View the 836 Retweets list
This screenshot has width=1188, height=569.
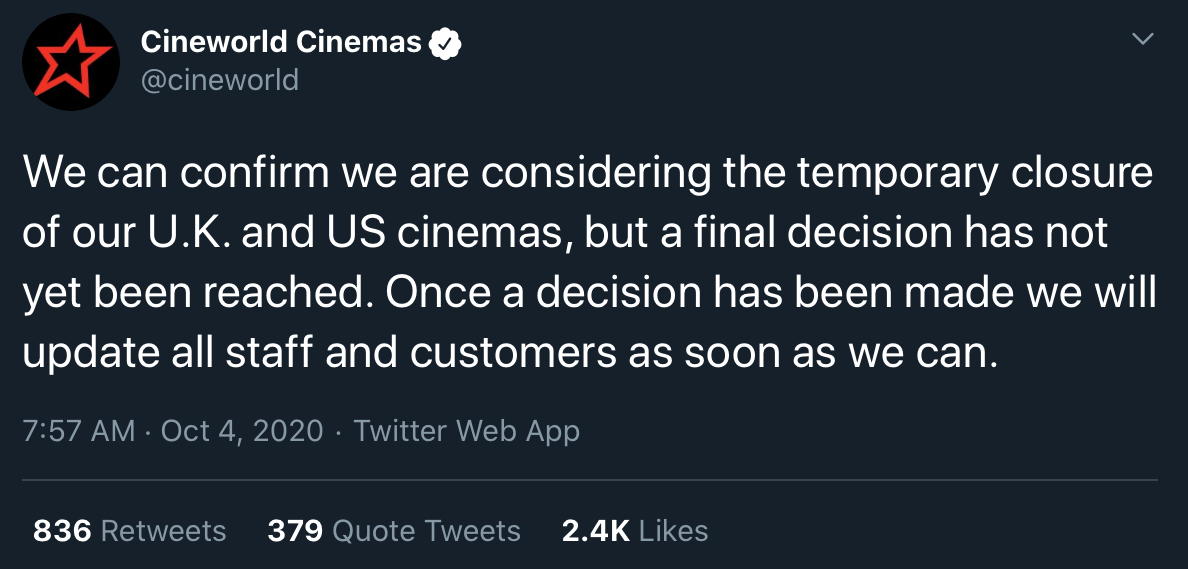pyautogui.click(x=130, y=530)
